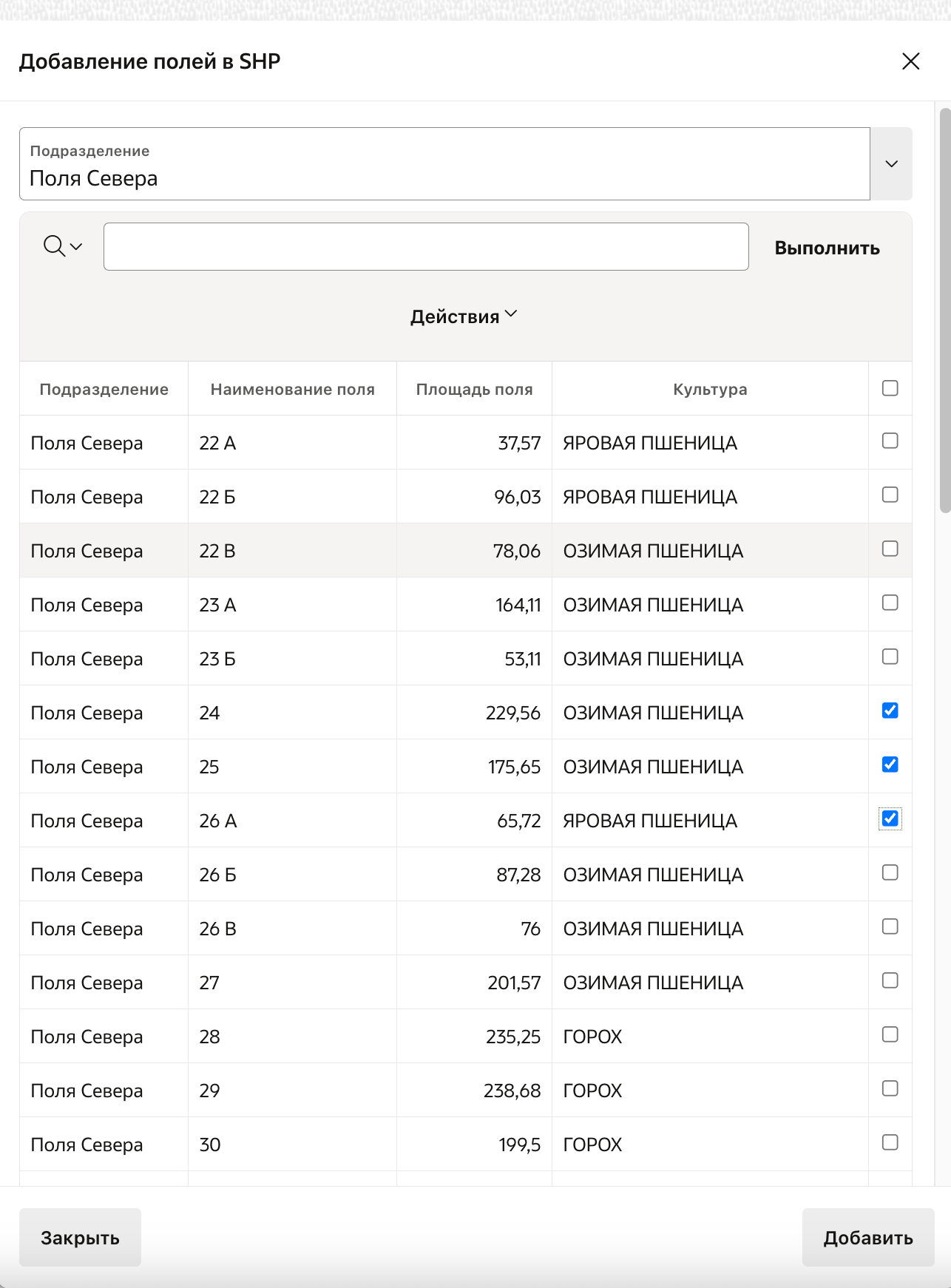Check the box for field 22 А
The image size is (951, 1288).
pyautogui.click(x=890, y=441)
